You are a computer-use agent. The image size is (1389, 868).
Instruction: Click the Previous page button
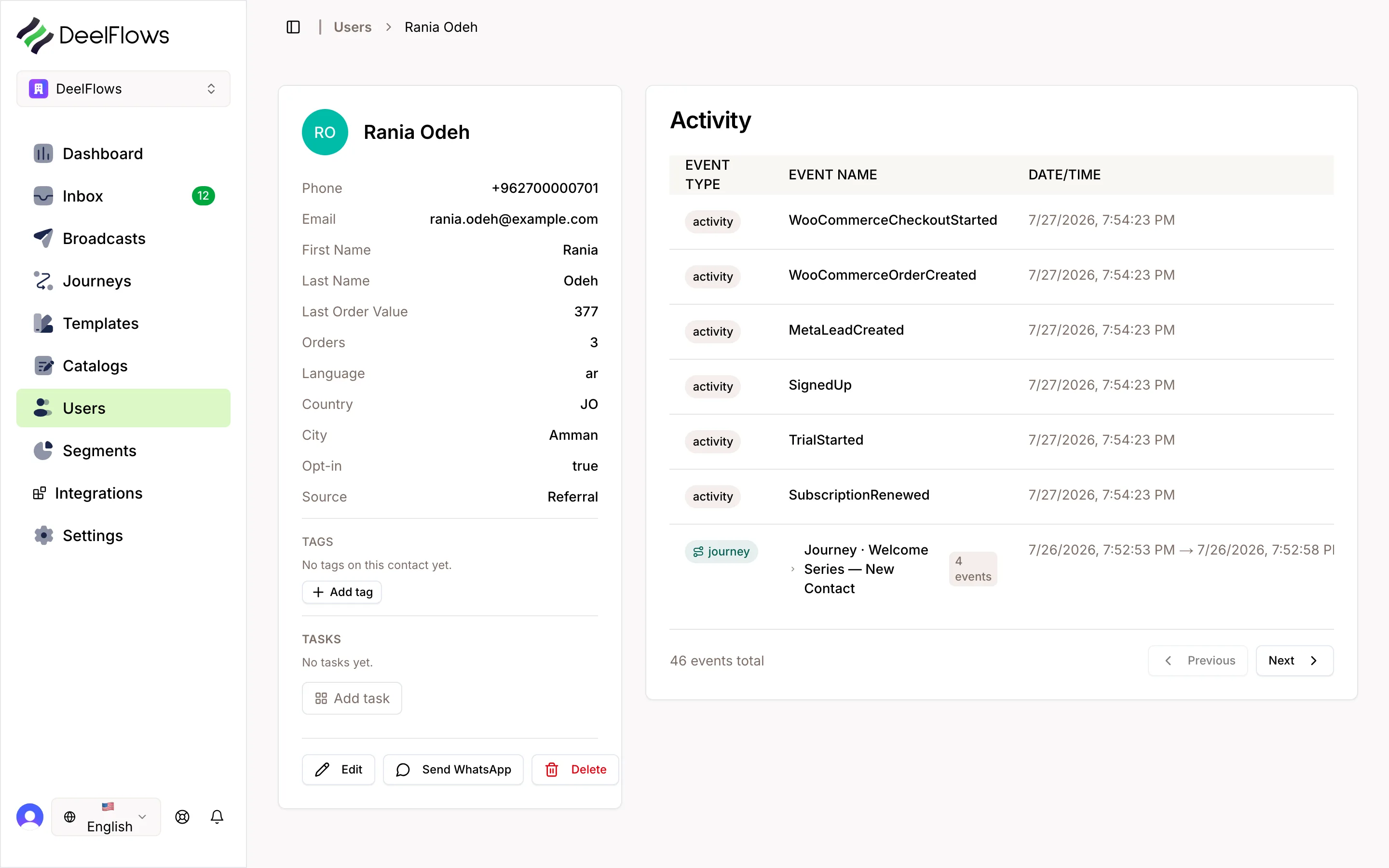coord(1198,660)
